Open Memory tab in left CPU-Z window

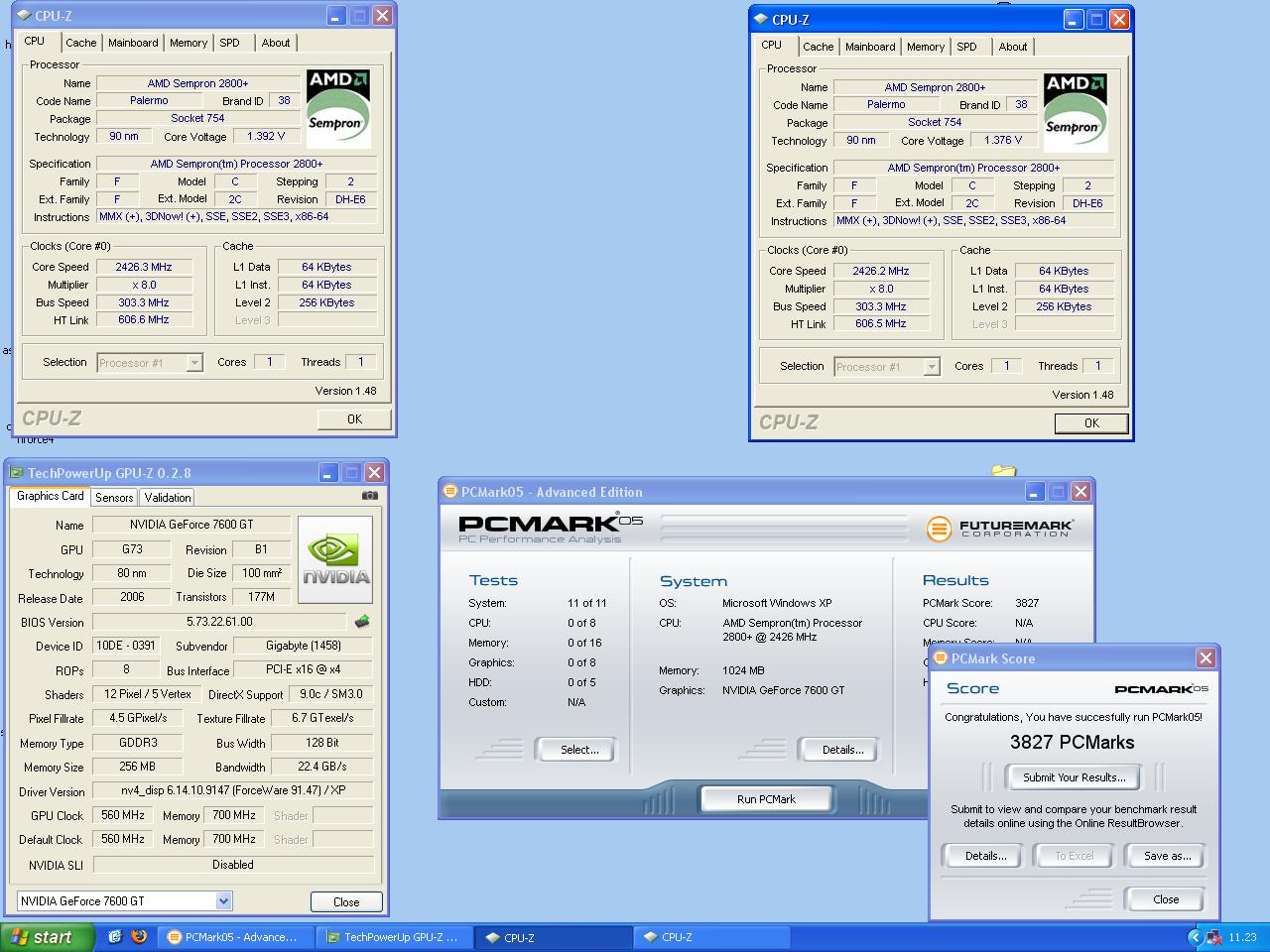[189, 43]
